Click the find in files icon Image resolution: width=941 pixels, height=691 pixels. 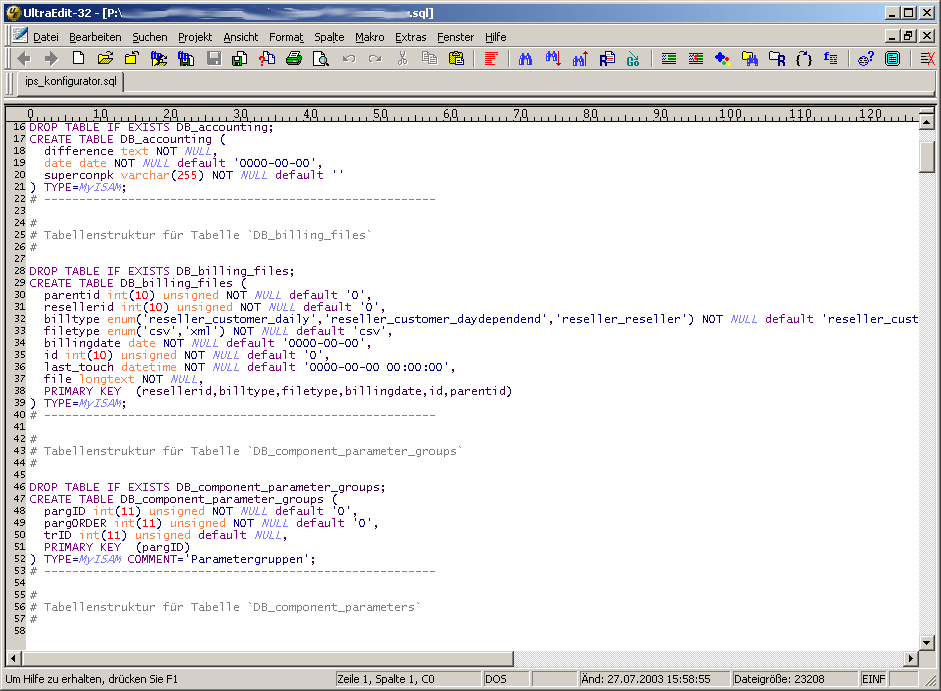click(749, 59)
